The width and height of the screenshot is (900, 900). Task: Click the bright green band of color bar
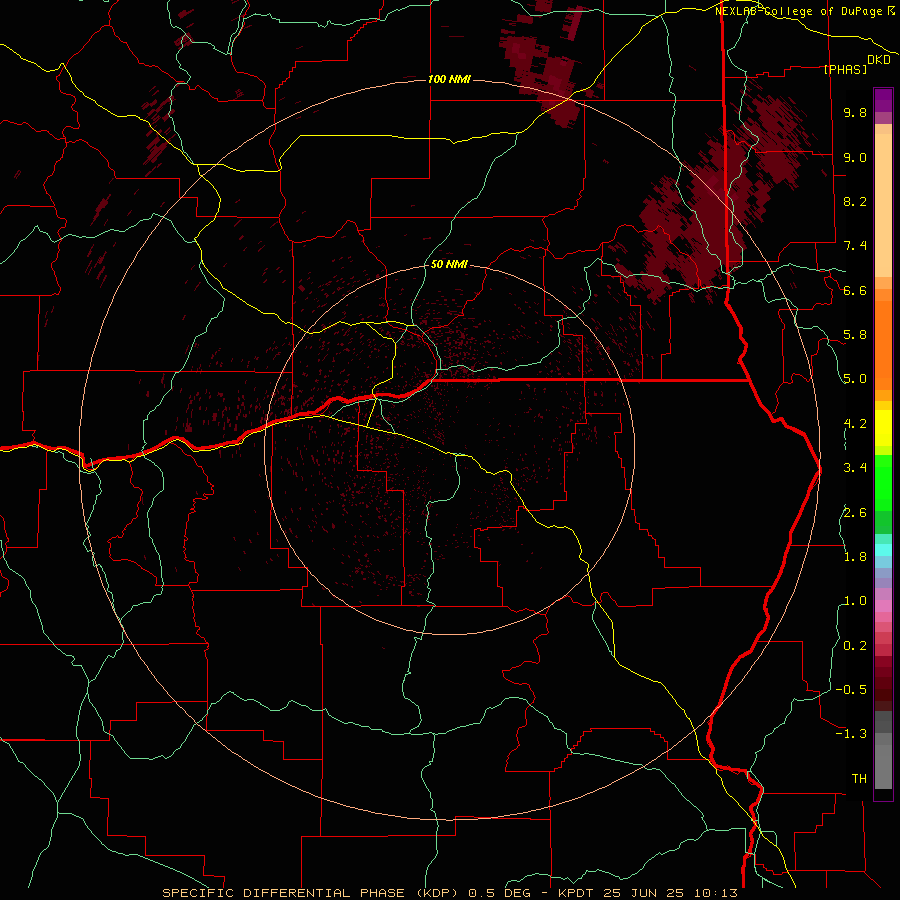883,482
